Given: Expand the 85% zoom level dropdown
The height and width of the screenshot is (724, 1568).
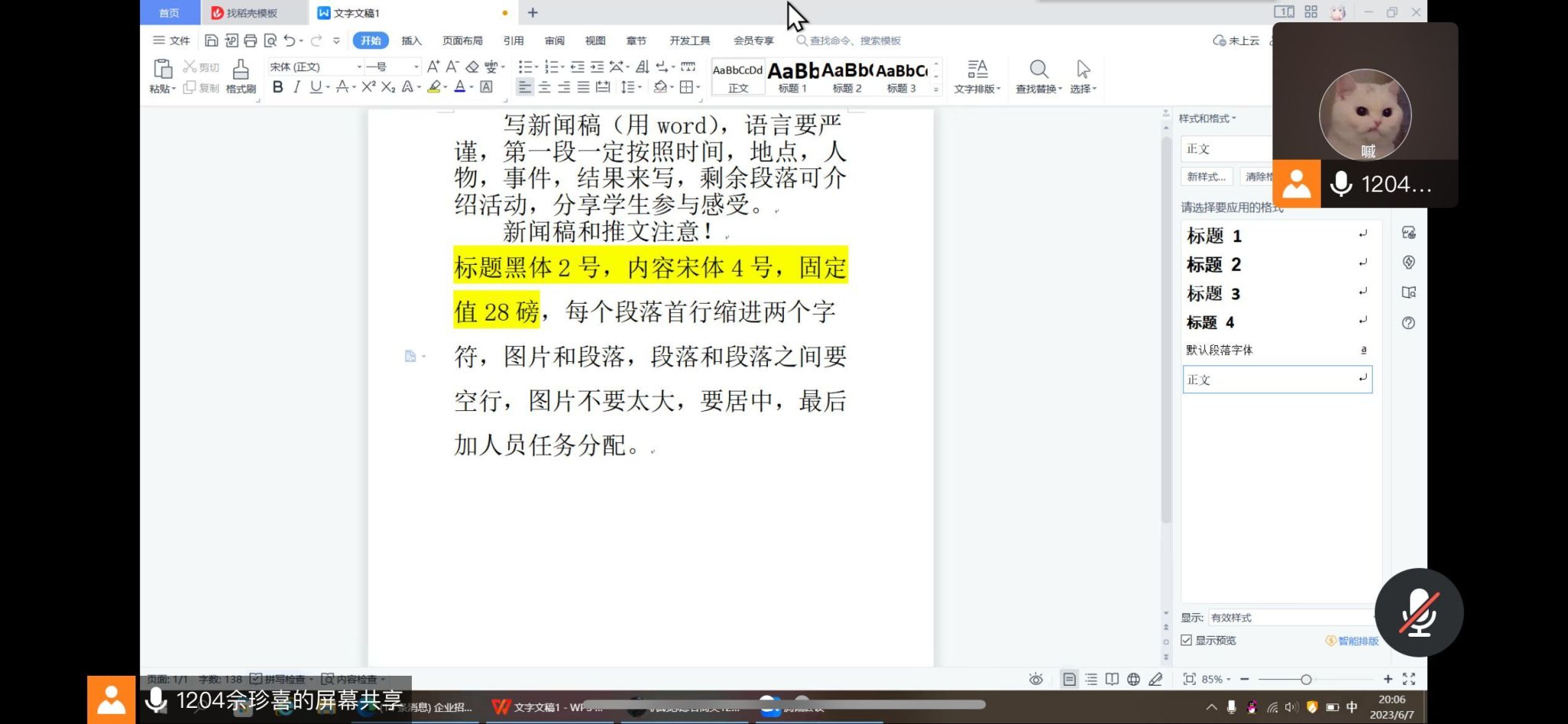Looking at the screenshot, I should (1216, 680).
